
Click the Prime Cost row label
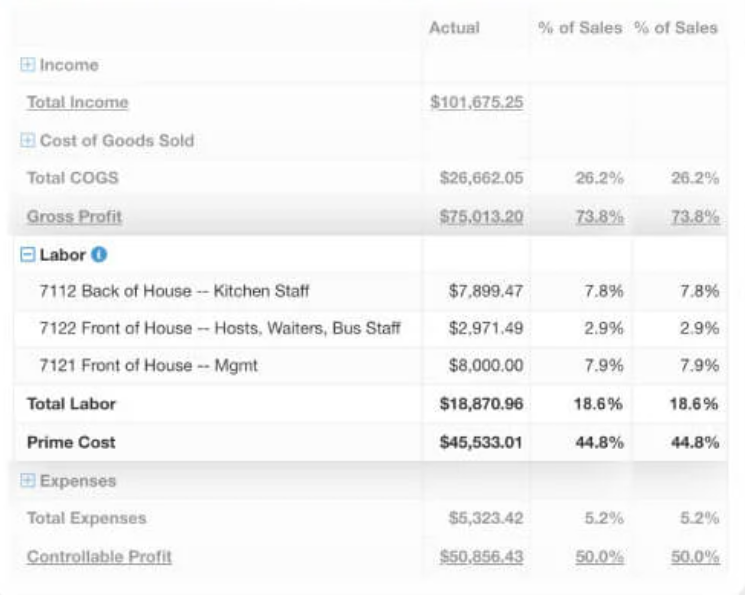tap(71, 442)
